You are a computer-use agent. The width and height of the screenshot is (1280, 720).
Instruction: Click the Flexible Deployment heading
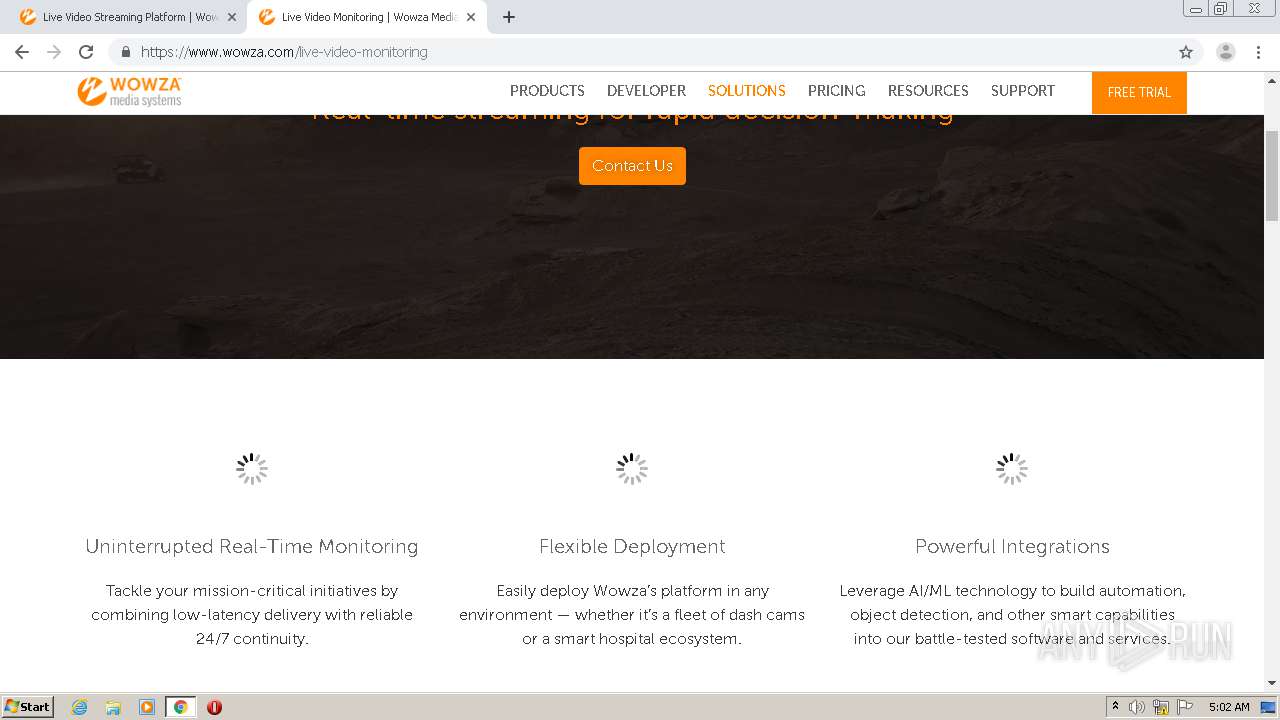pos(632,546)
